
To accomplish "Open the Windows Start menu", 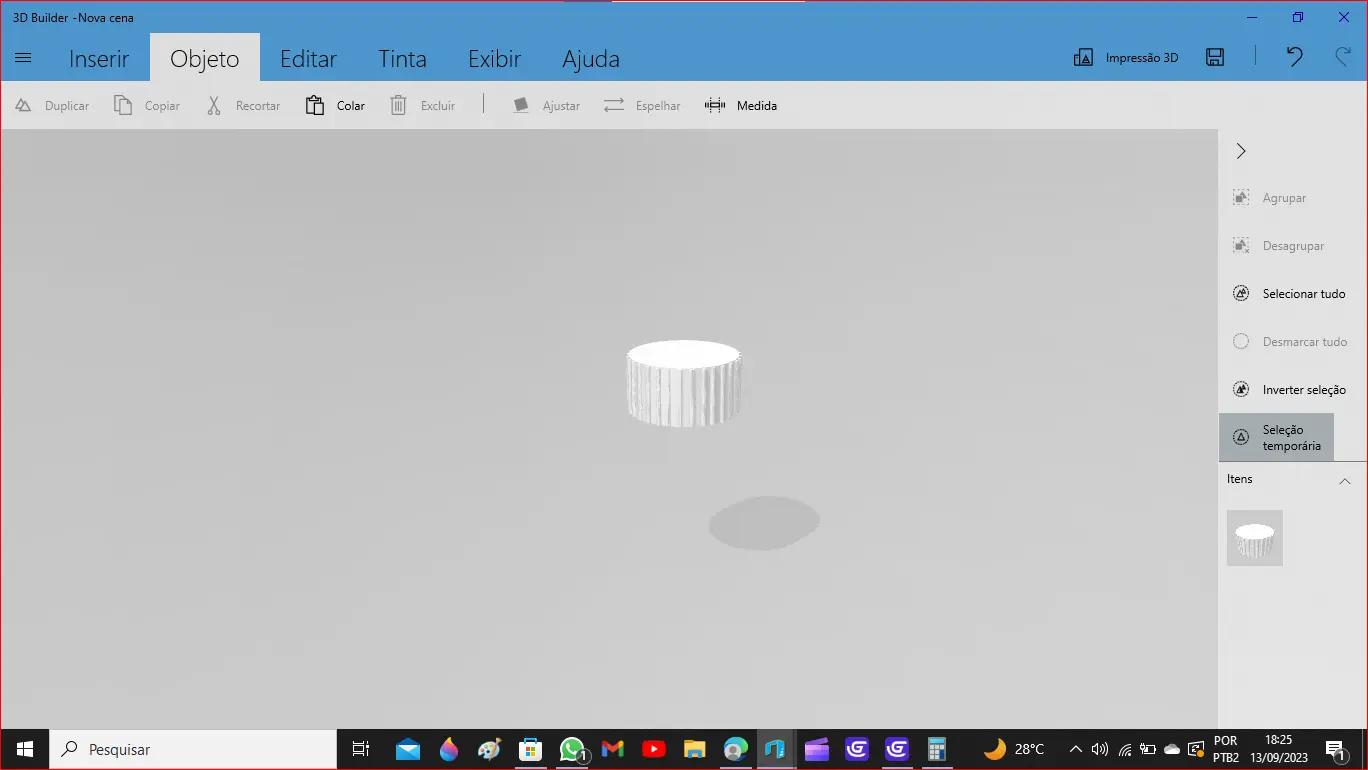I will click(x=24, y=749).
